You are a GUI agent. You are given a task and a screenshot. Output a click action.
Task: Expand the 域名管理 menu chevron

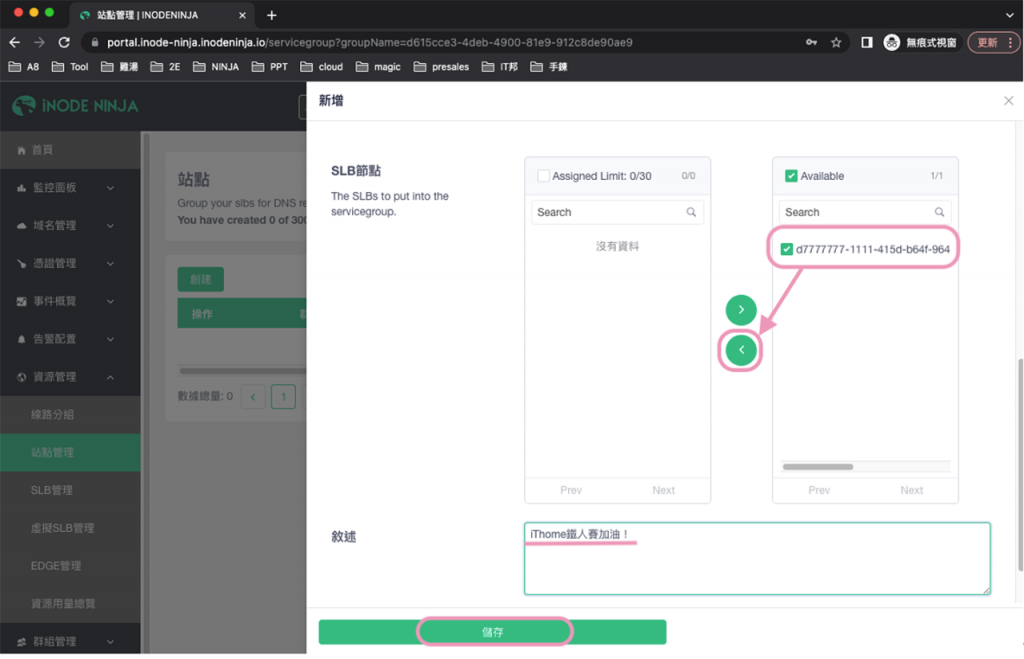[x=110, y=225]
